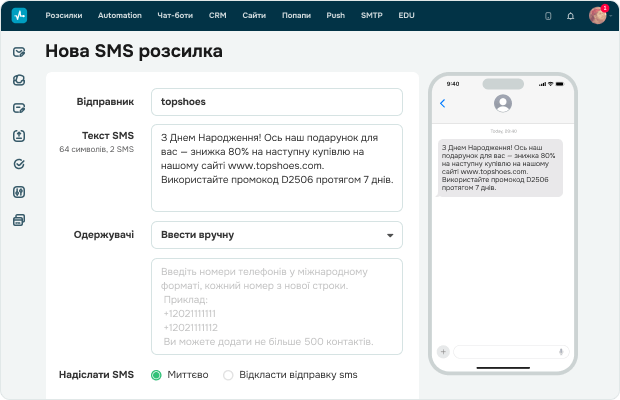Click the upload contact icon in sidebar
The width and height of the screenshot is (620, 400).
(x=19, y=136)
